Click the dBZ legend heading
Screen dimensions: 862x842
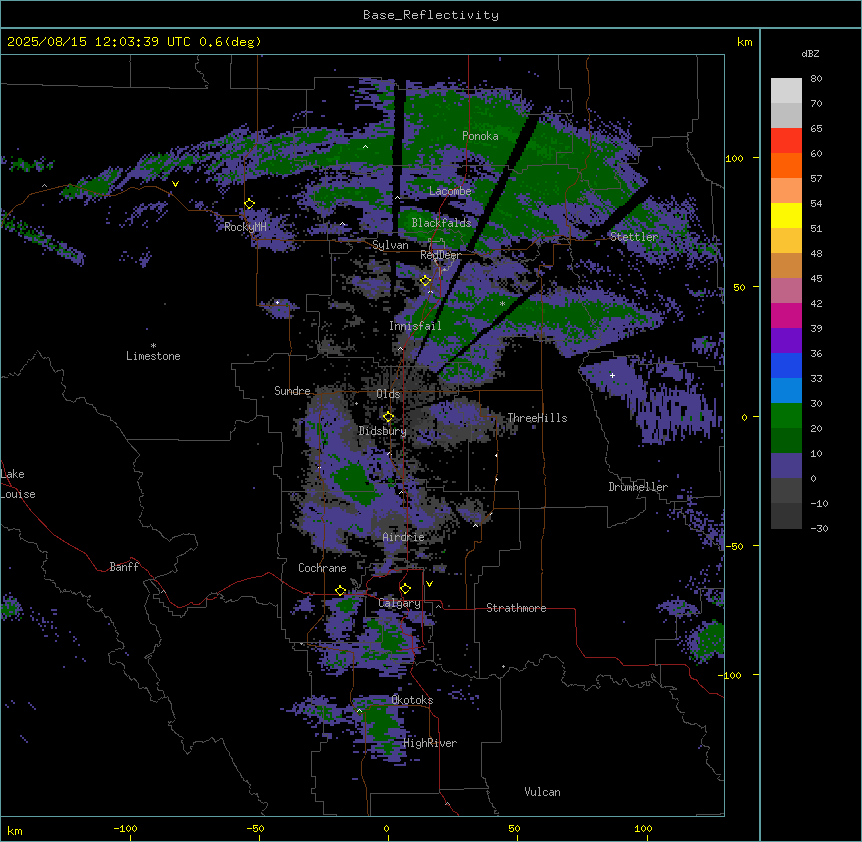click(x=810, y=54)
